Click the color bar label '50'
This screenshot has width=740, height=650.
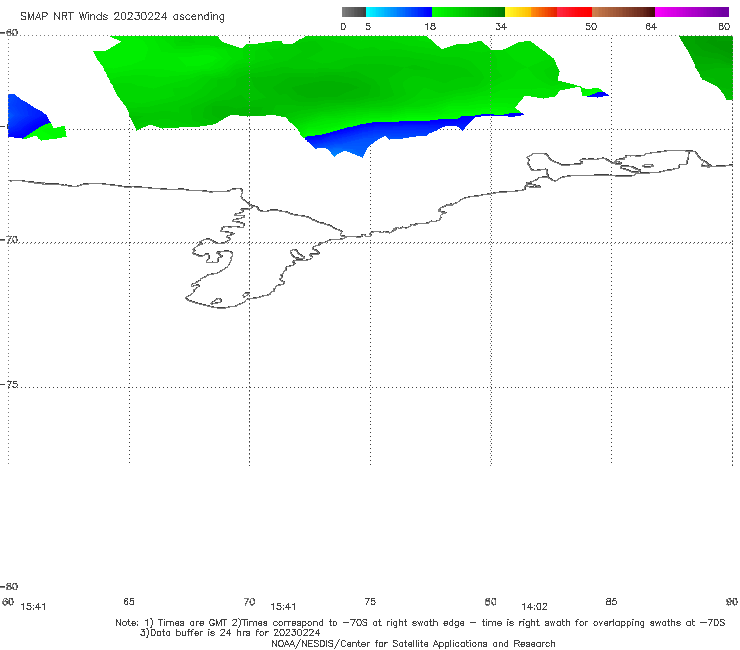[591, 26]
